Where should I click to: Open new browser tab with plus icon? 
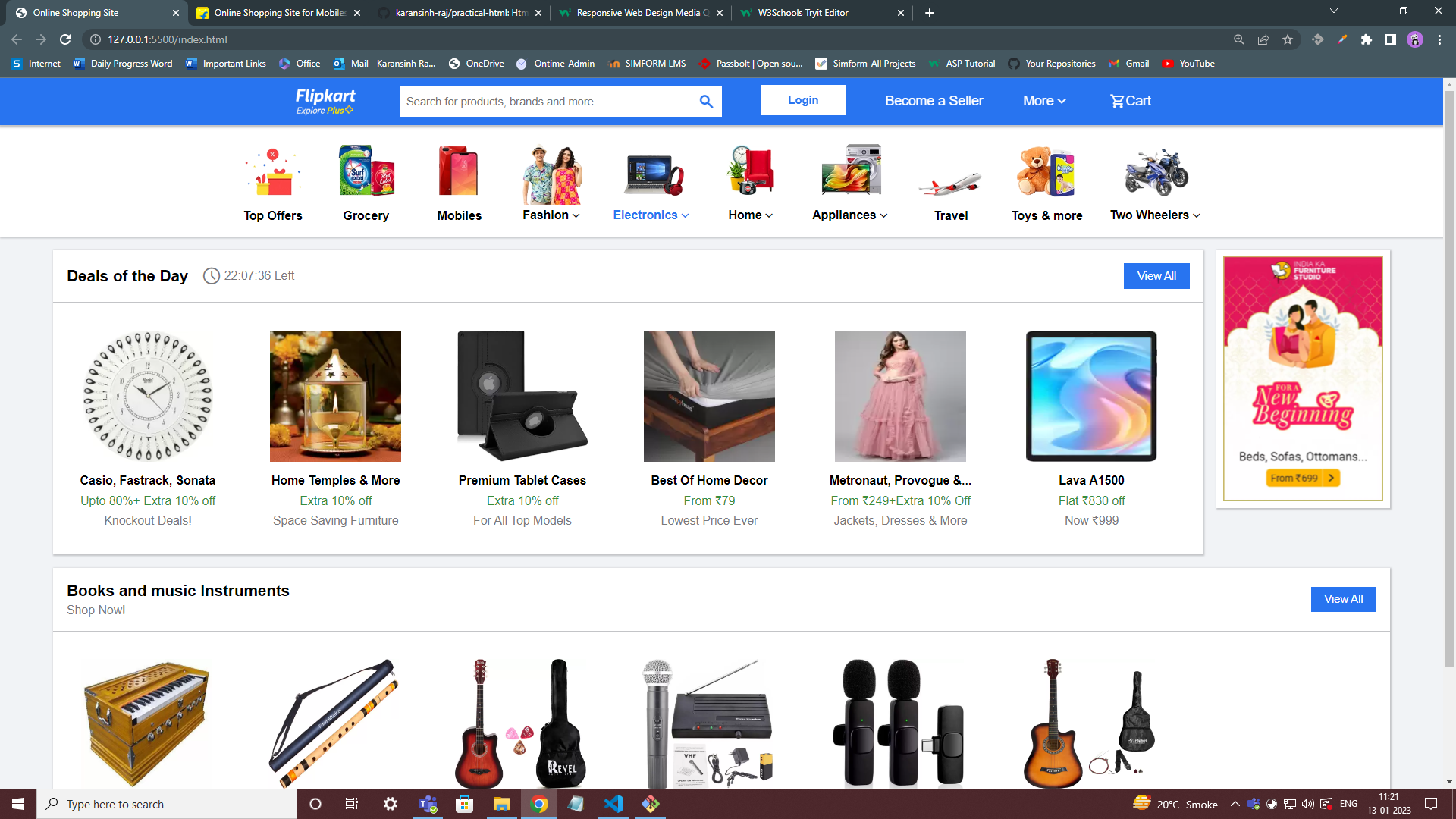pos(930,13)
